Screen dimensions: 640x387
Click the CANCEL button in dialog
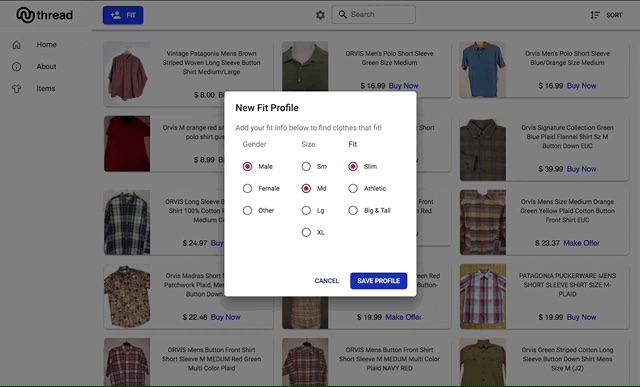(x=327, y=281)
